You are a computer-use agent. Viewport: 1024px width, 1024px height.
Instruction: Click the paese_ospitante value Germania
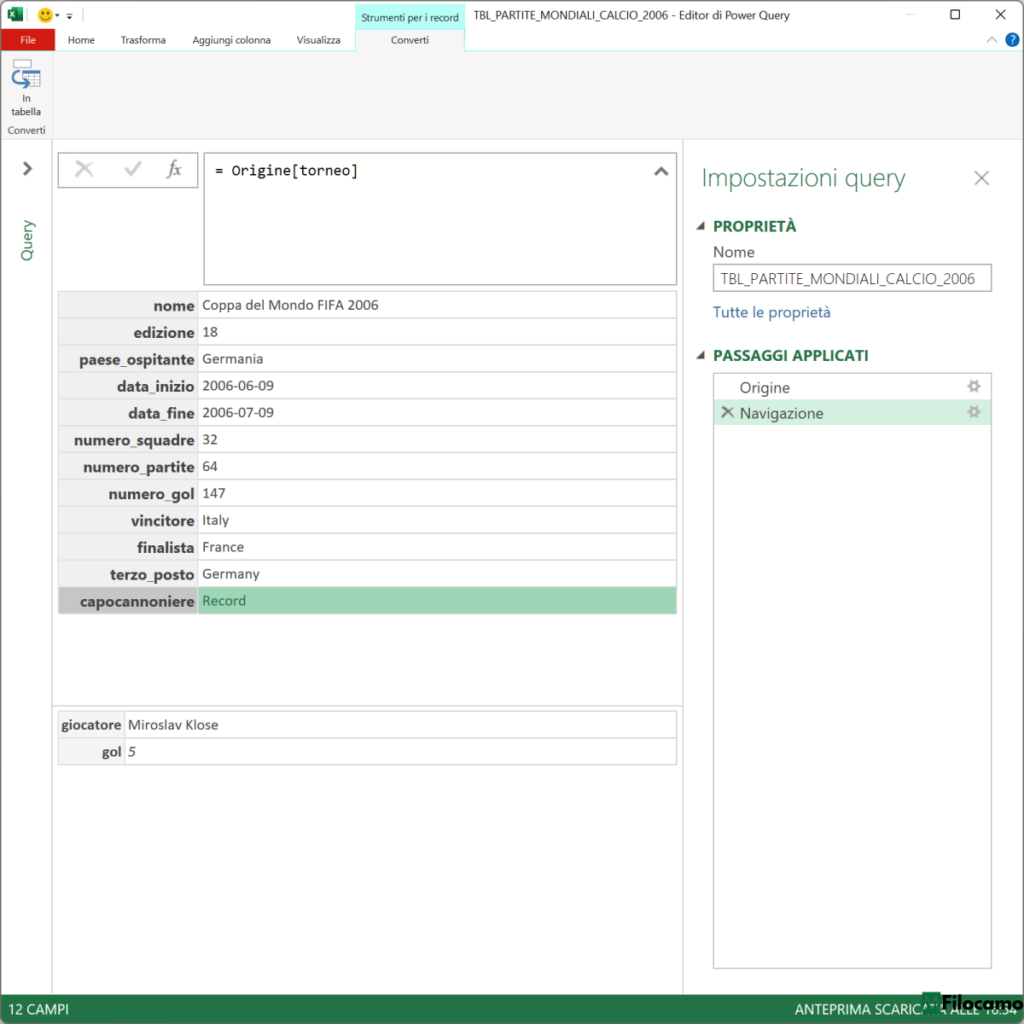[x=232, y=359]
